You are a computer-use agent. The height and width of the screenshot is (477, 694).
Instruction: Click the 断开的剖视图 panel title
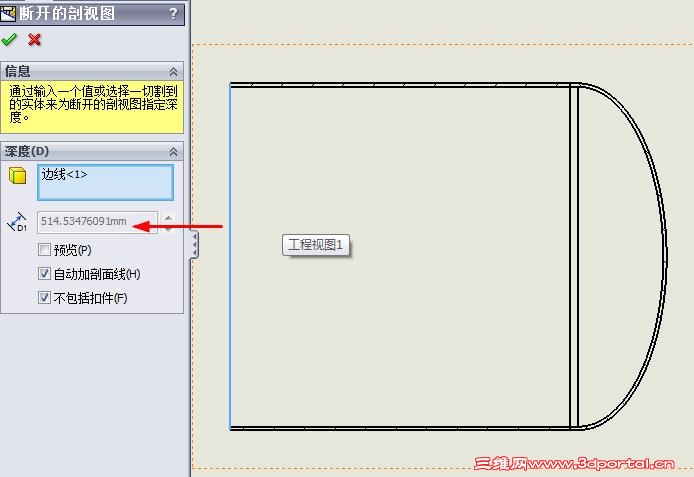point(67,13)
